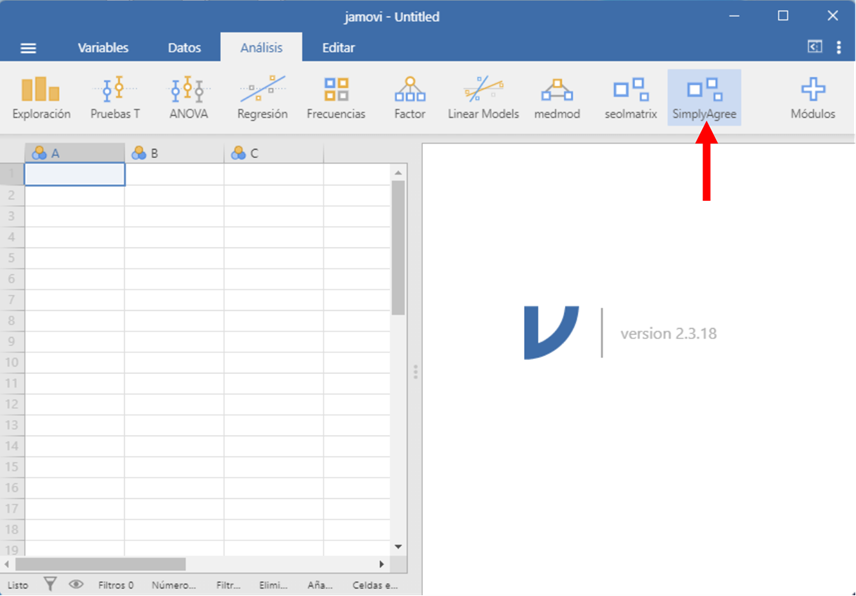Viewport: 856px width, 596px height.
Task: Select column header B
Action: click(174, 153)
